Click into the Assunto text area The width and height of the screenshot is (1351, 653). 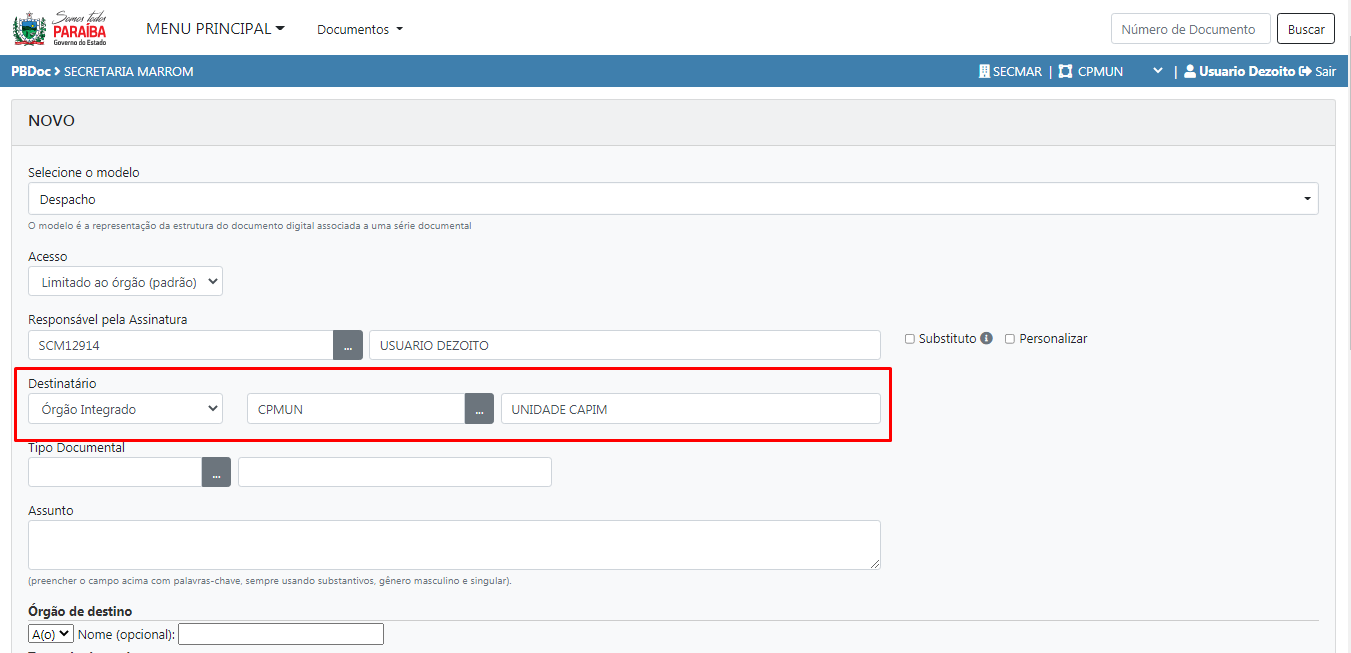pos(454,545)
